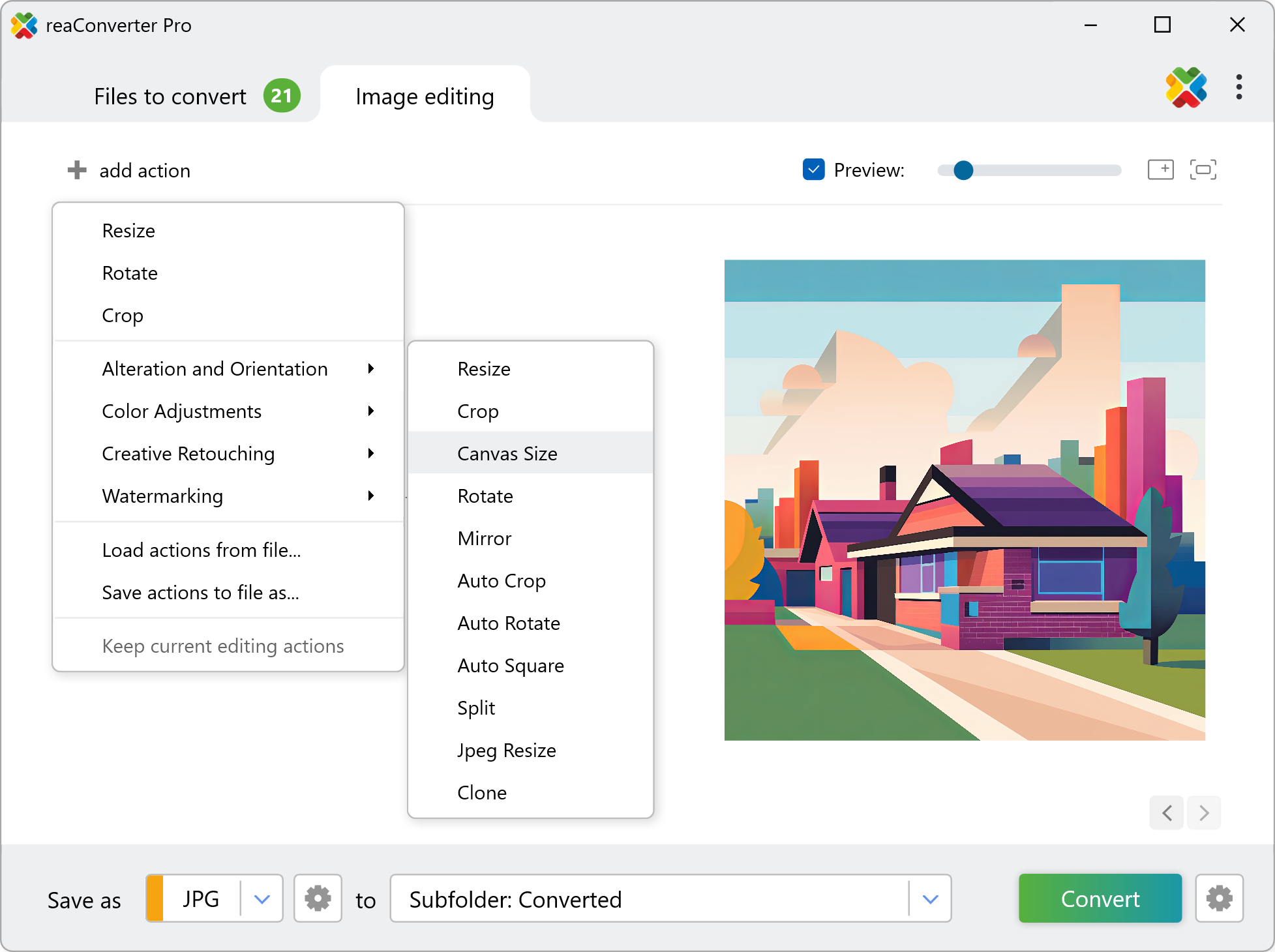Click the zoom-in preview icon

tap(1160, 170)
